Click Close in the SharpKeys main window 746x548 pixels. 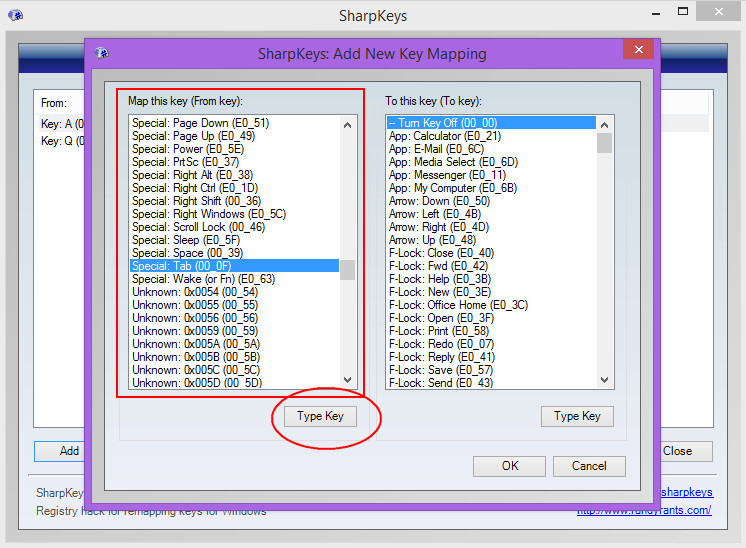[687, 451]
